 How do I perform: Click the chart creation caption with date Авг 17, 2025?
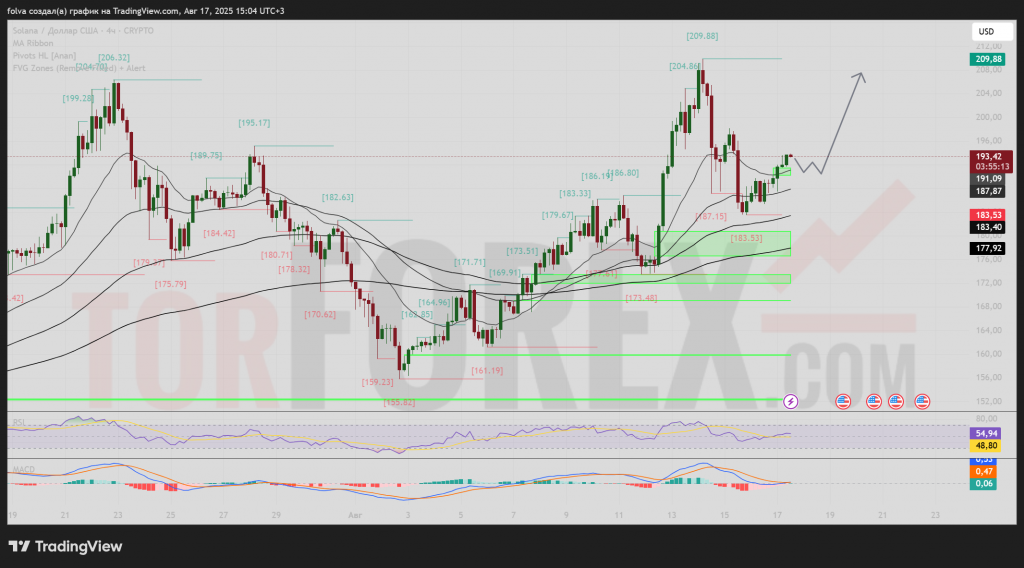(x=146, y=11)
